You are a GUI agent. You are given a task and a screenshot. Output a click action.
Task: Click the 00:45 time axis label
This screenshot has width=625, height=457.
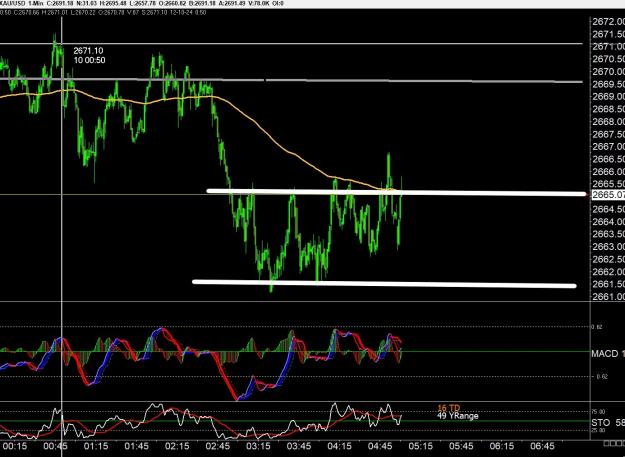(55, 446)
